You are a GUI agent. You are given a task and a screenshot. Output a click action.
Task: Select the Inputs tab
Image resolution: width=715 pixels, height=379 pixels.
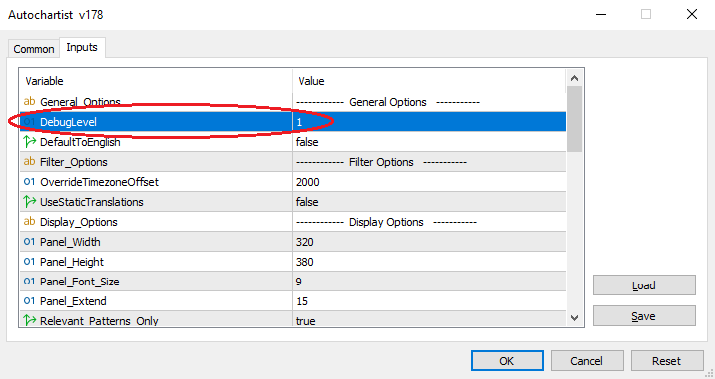(82, 47)
